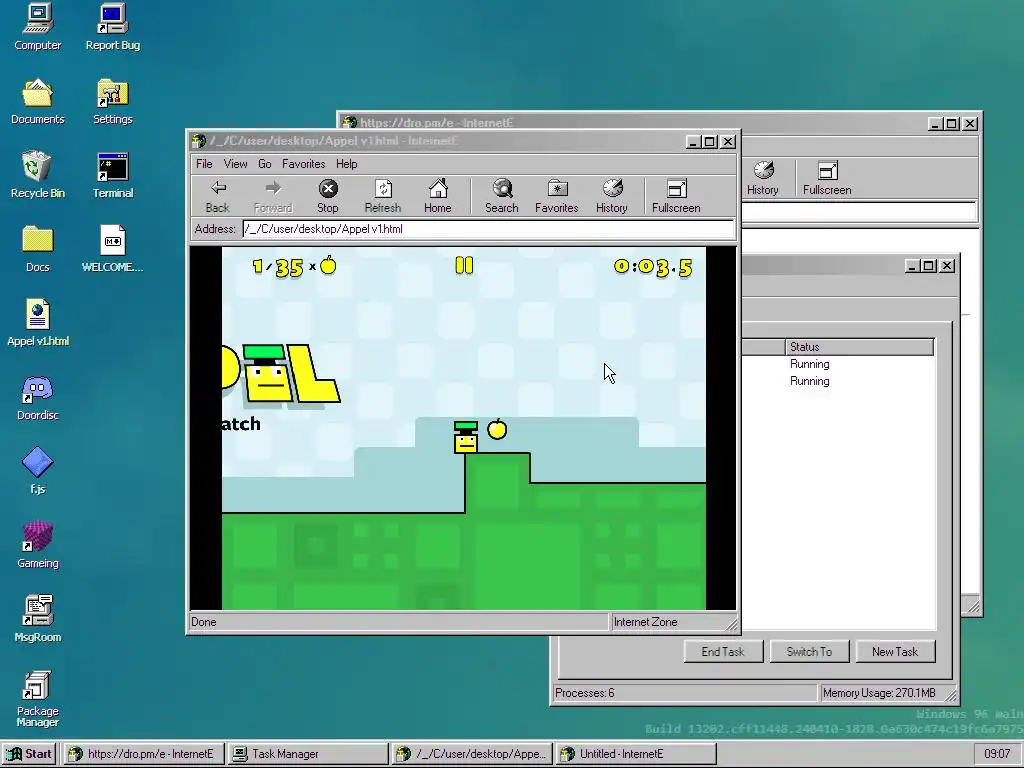Viewport: 1024px width, 768px height.
Task: Minimize the Appel browser window
Action: (x=693, y=142)
